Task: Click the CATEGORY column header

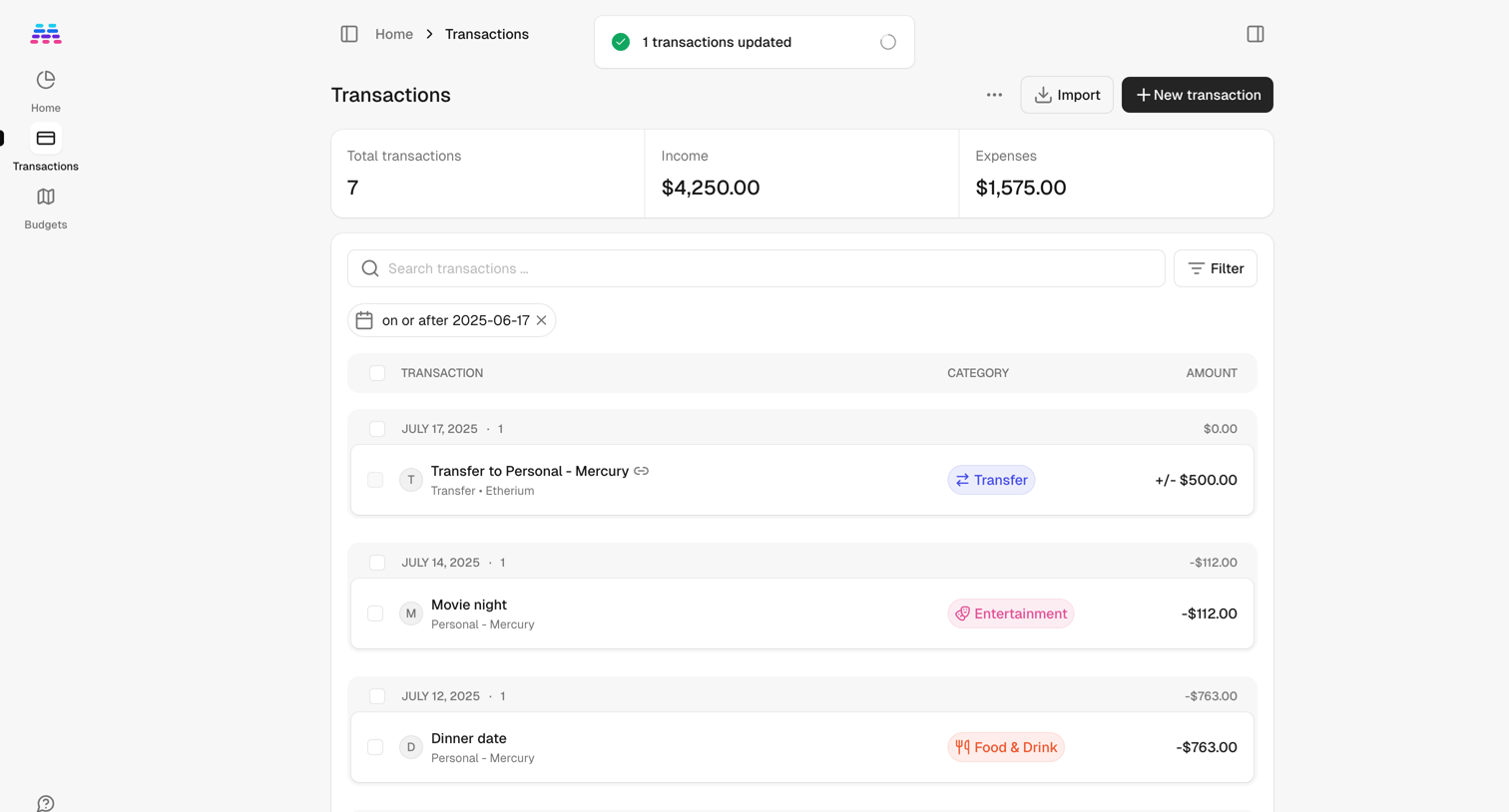Action: click(x=978, y=373)
